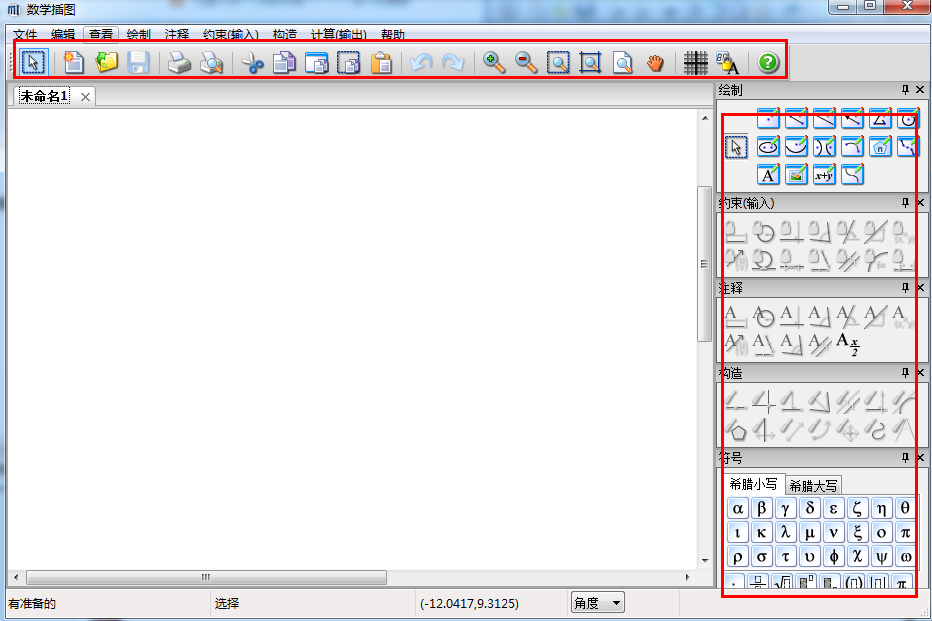Open the 查看 menu
Image resolution: width=932 pixels, height=621 pixels.
[101, 34]
